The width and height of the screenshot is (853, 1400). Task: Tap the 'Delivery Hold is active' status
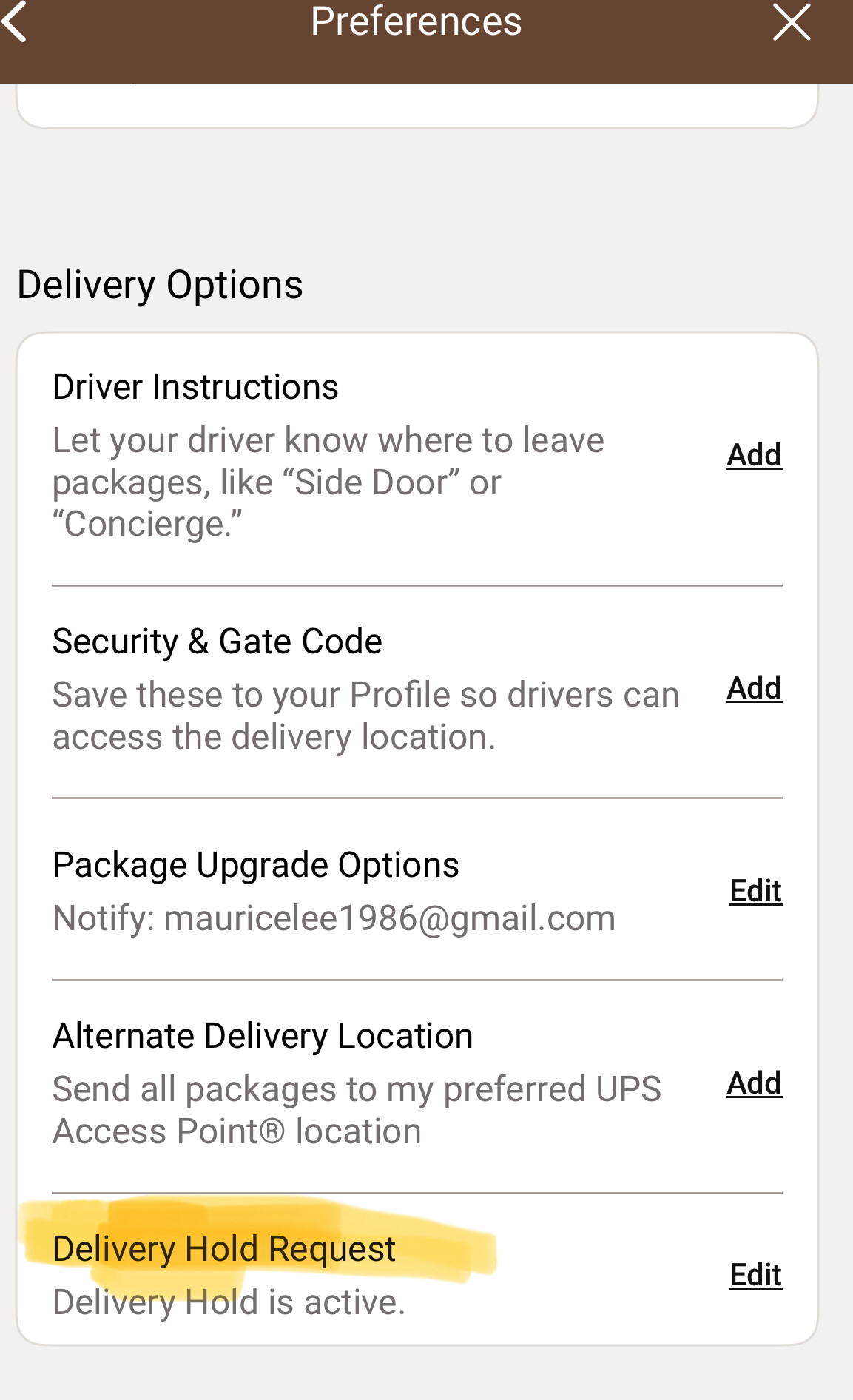[x=229, y=1302]
